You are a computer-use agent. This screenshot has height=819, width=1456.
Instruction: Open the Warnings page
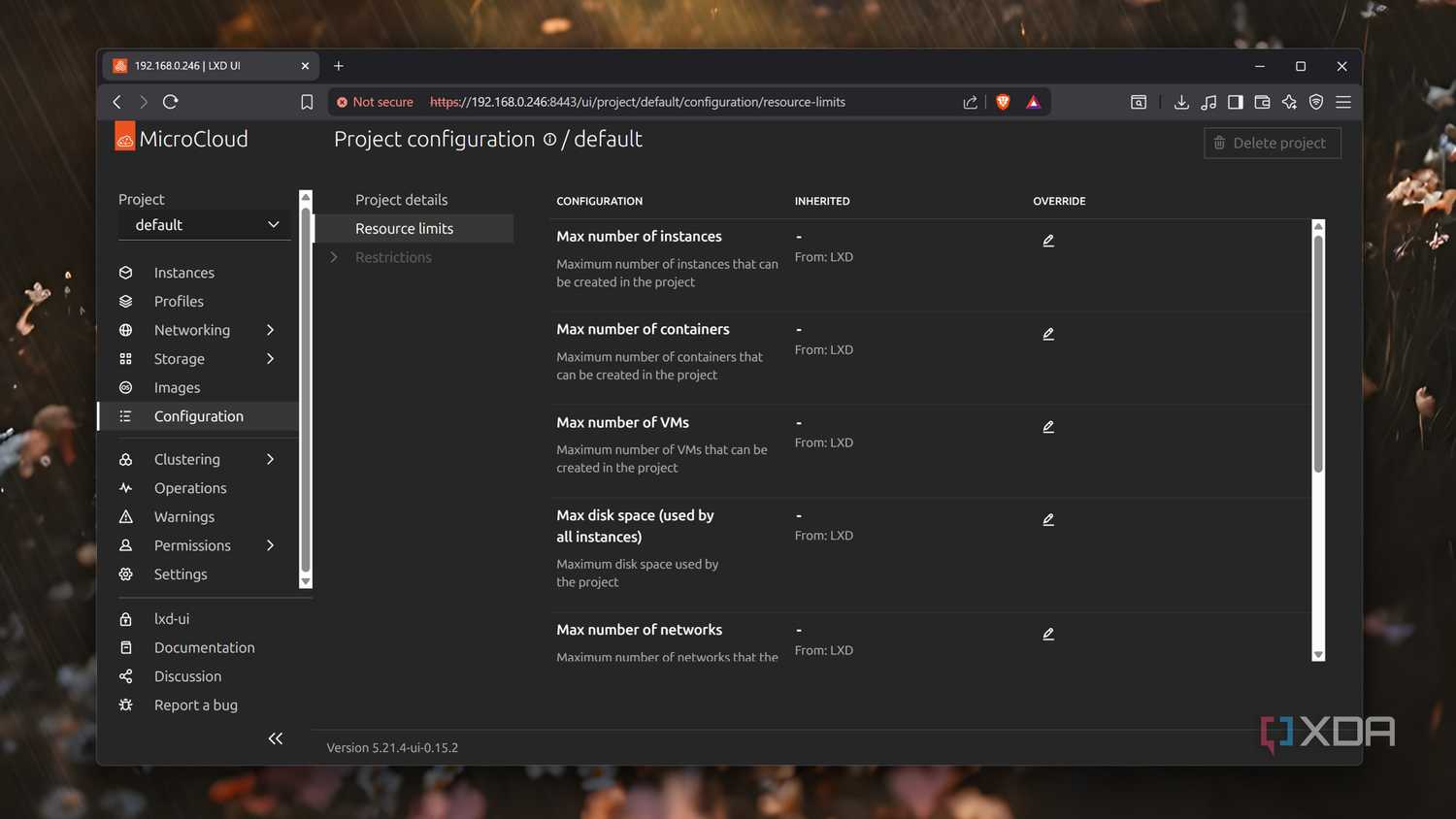184,517
